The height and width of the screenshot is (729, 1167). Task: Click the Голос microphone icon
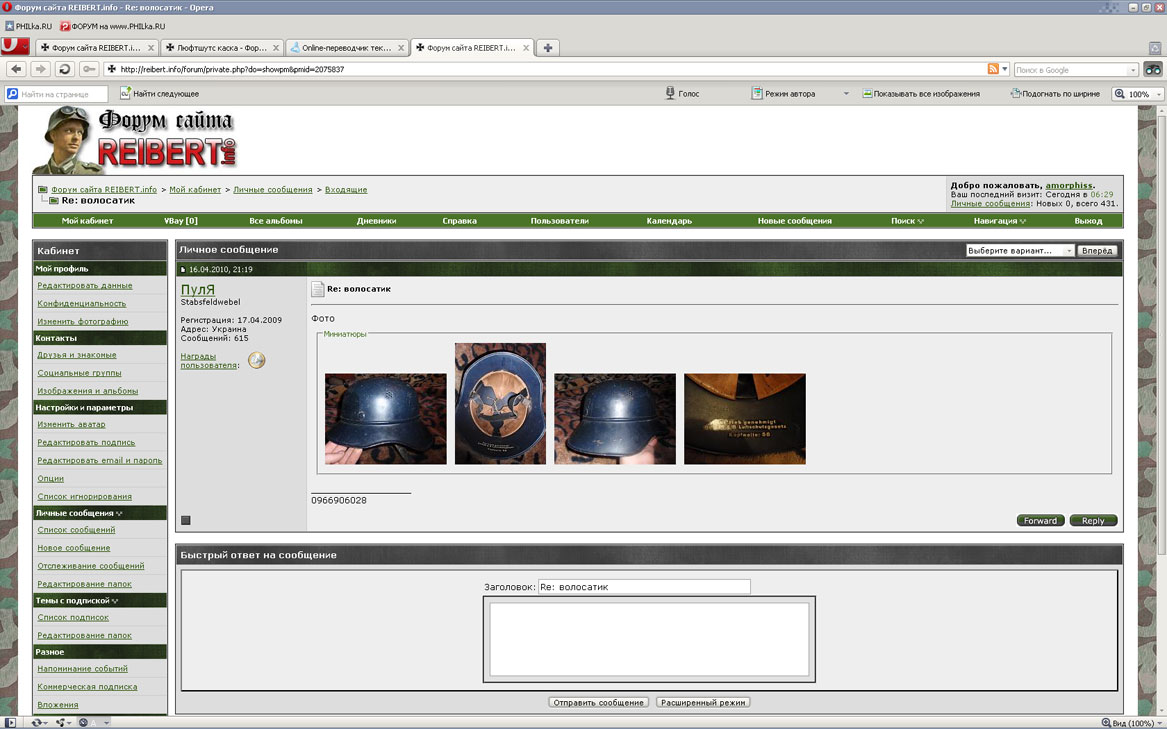tap(671, 93)
